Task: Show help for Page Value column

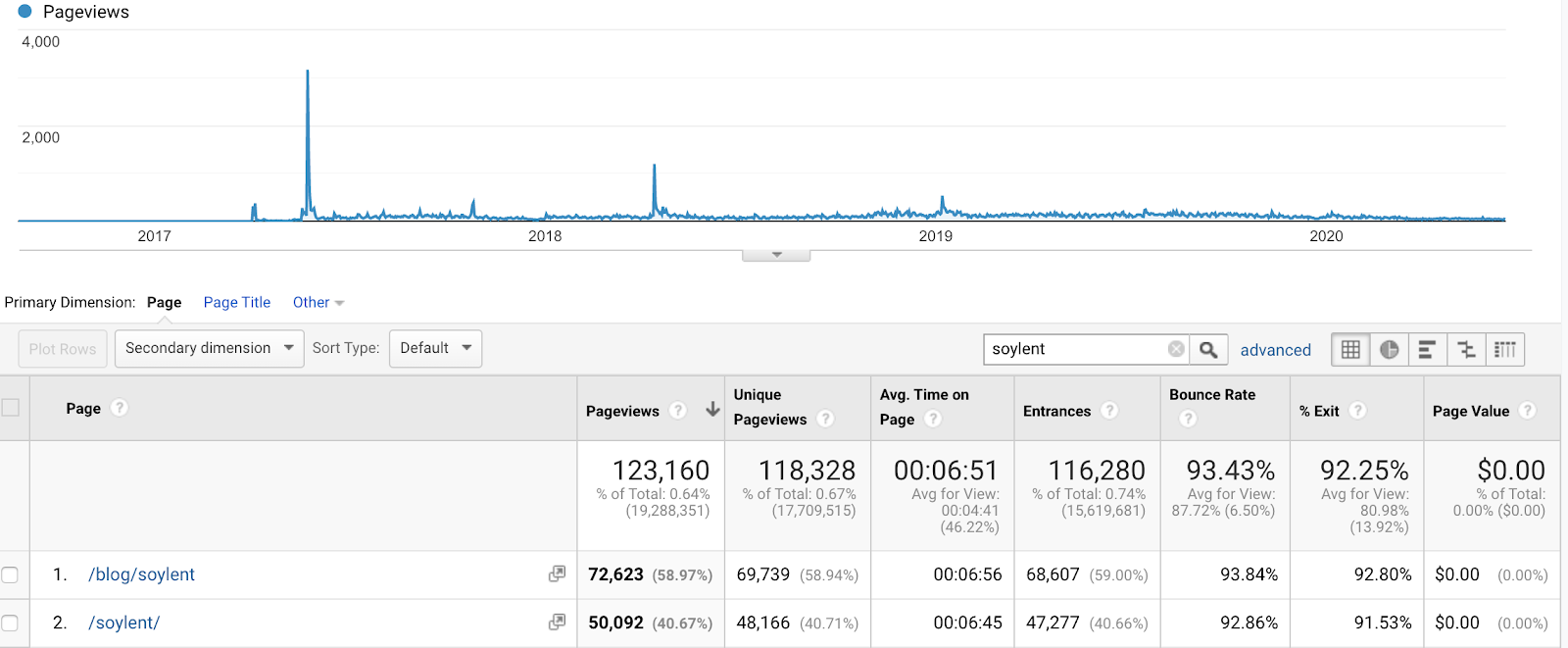Action: tap(1528, 411)
